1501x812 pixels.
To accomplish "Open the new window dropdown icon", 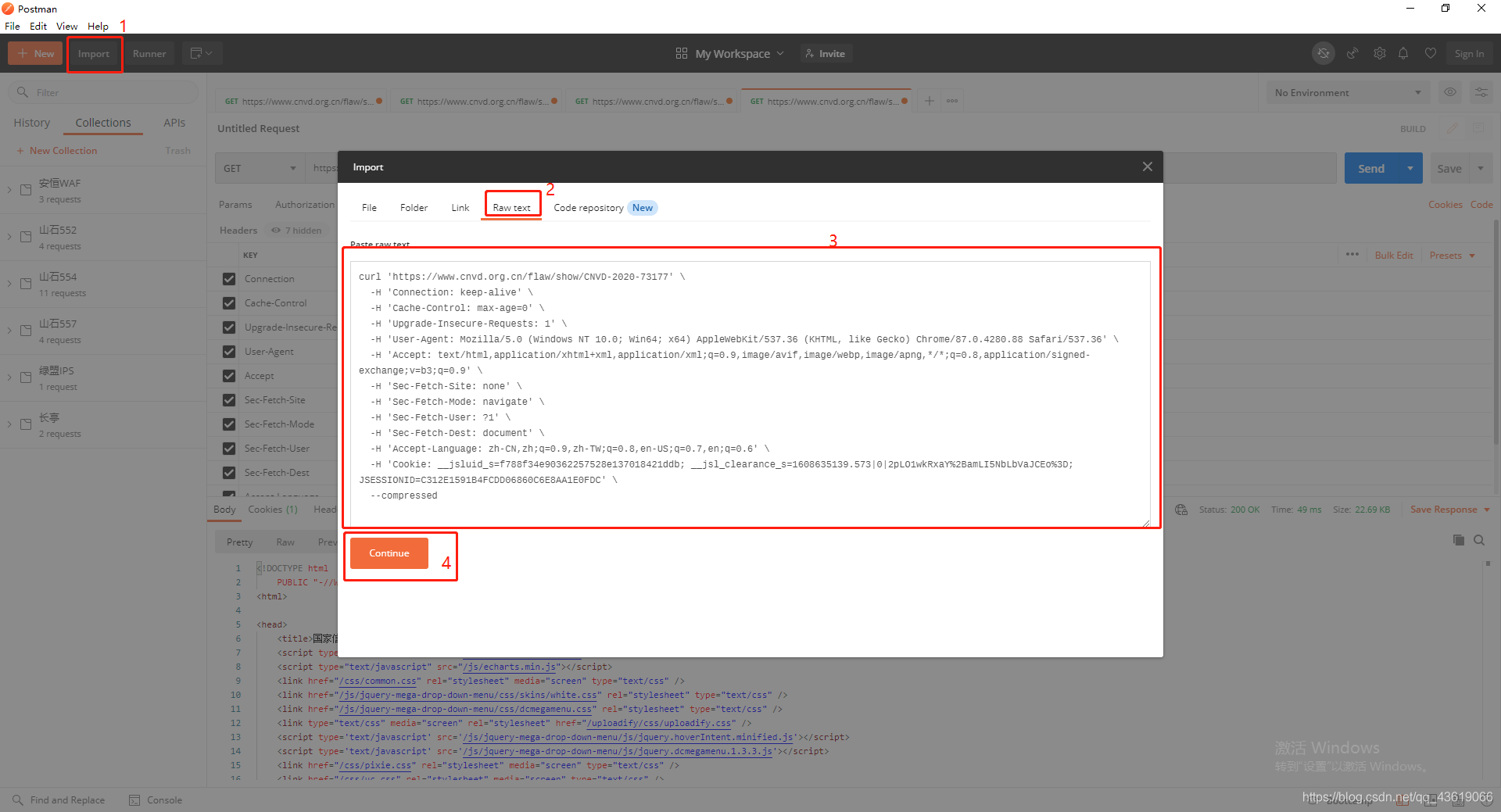I will click(x=202, y=53).
